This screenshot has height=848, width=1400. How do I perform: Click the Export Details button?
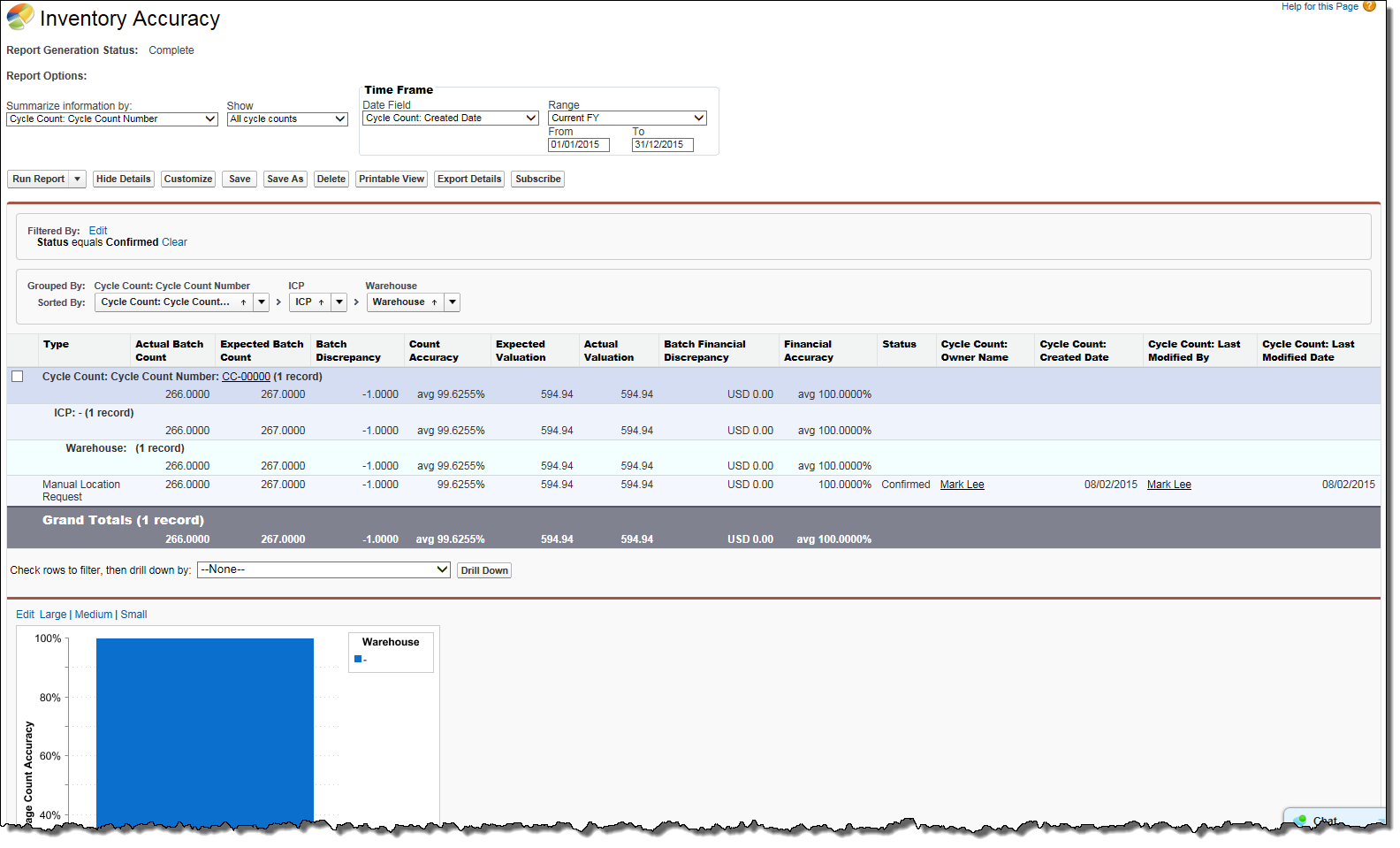pyautogui.click(x=468, y=180)
